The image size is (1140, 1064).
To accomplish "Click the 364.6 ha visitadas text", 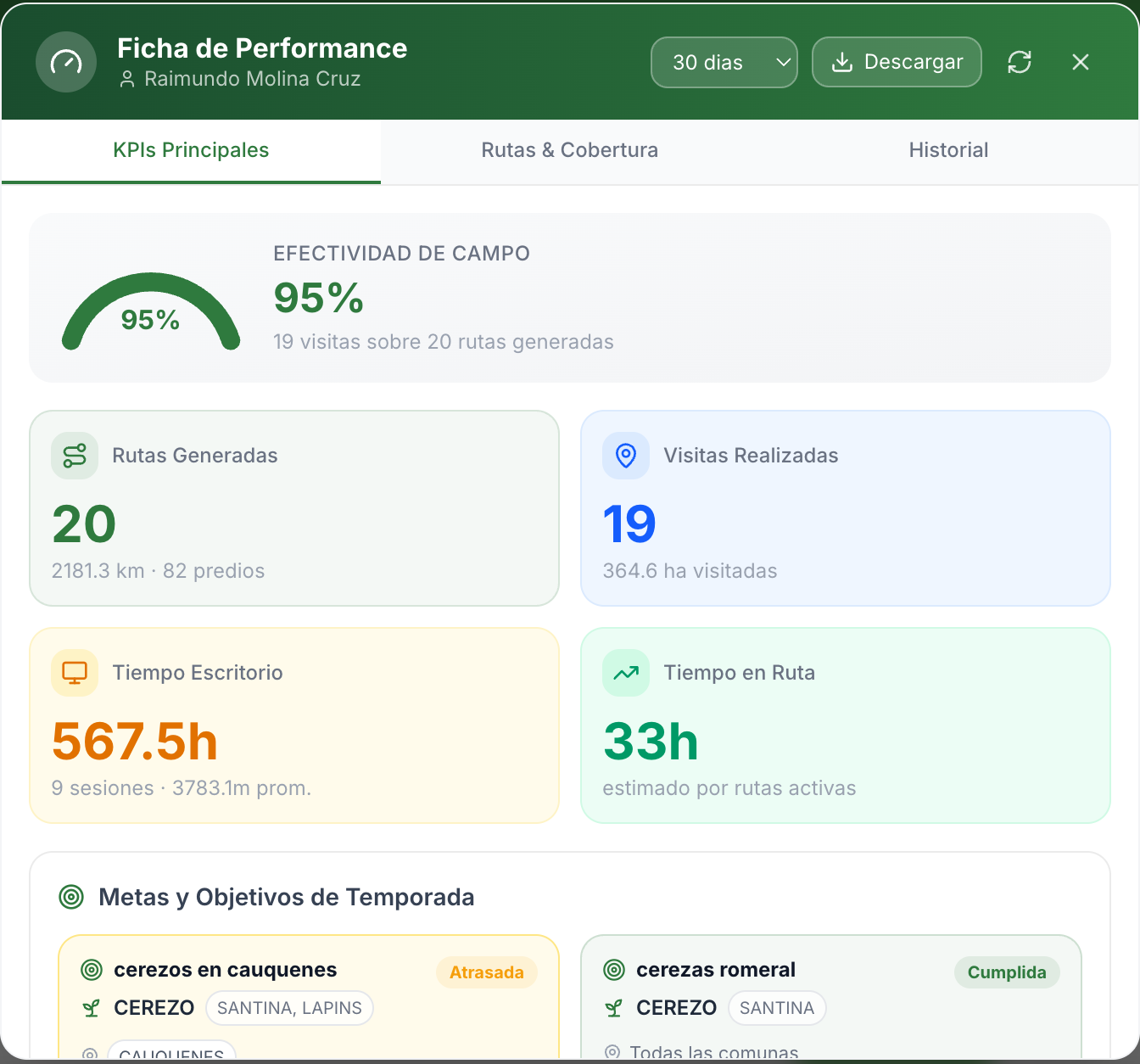I will pos(690,571).
